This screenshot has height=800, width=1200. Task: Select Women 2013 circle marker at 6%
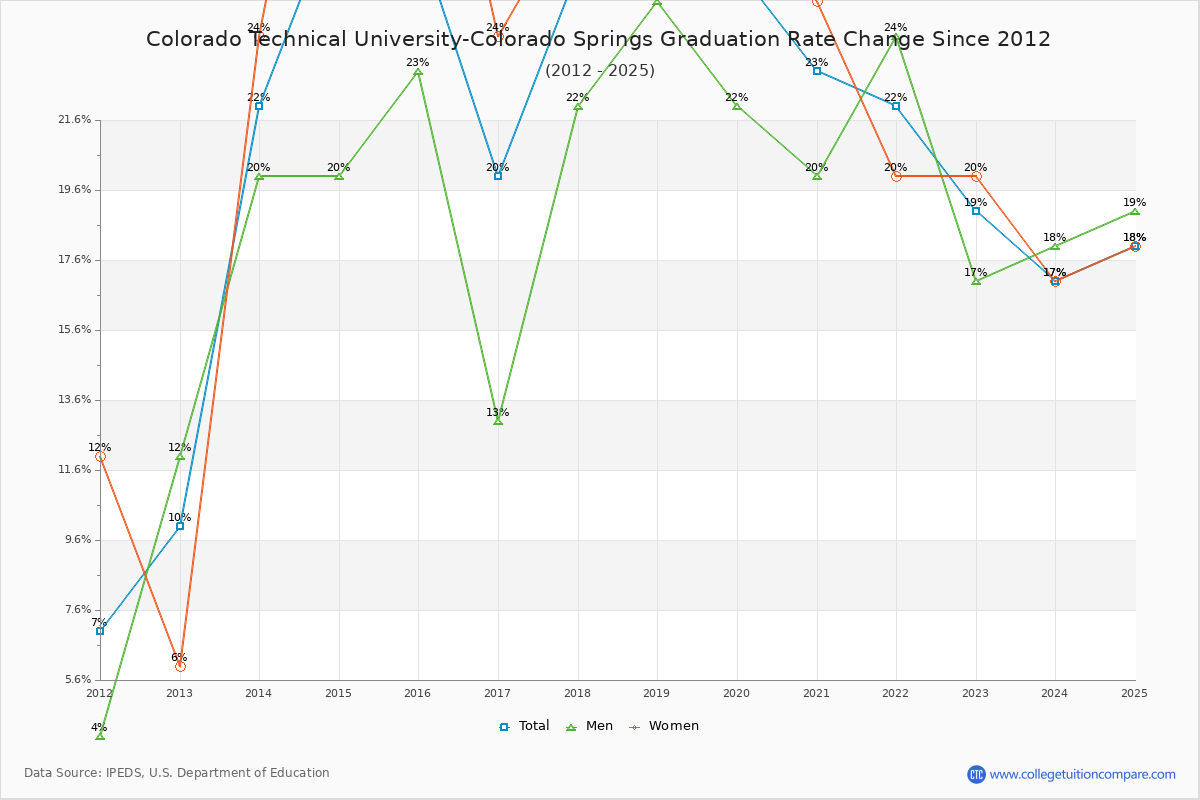[x=180, y=666]
